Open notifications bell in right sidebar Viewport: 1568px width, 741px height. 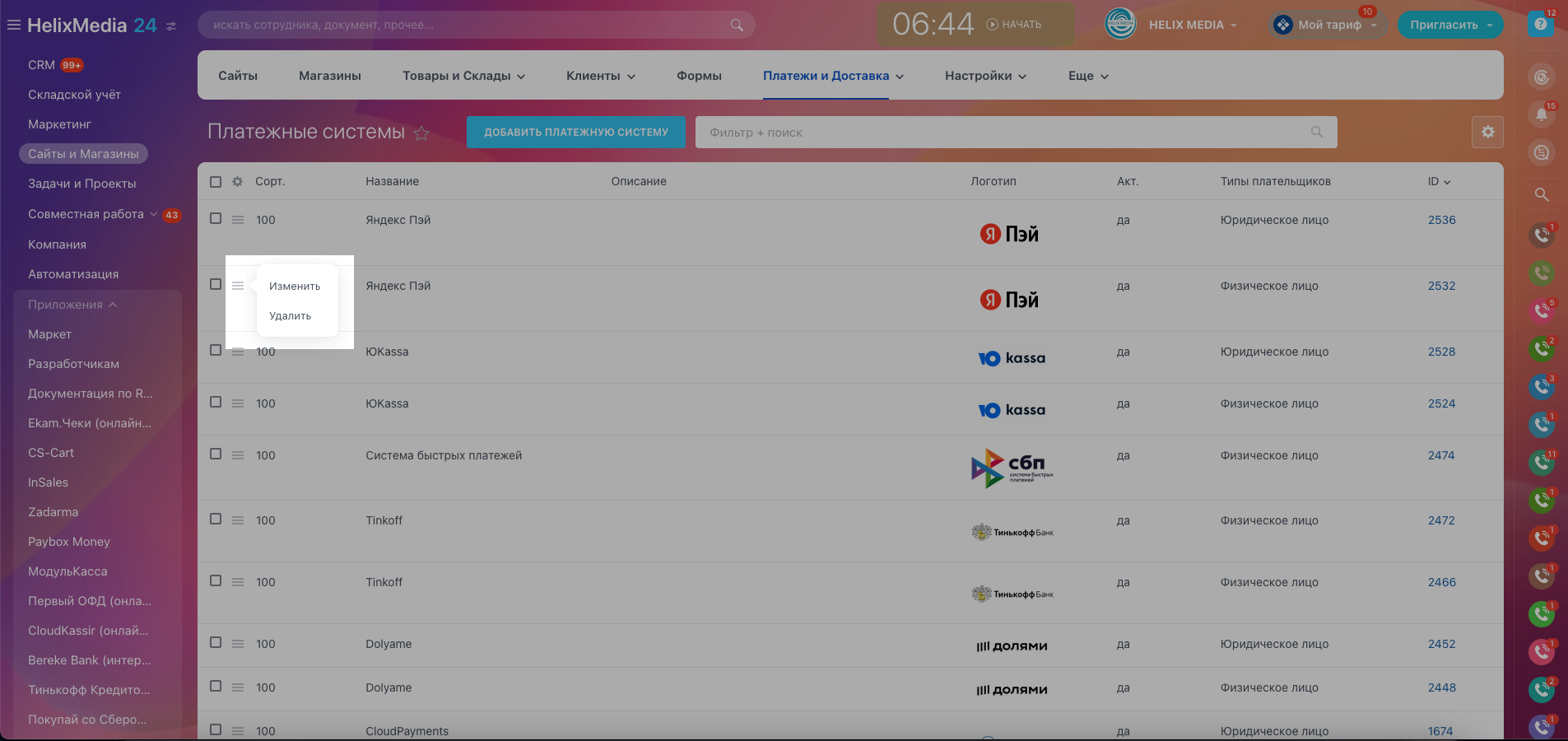coord(1542,115)
